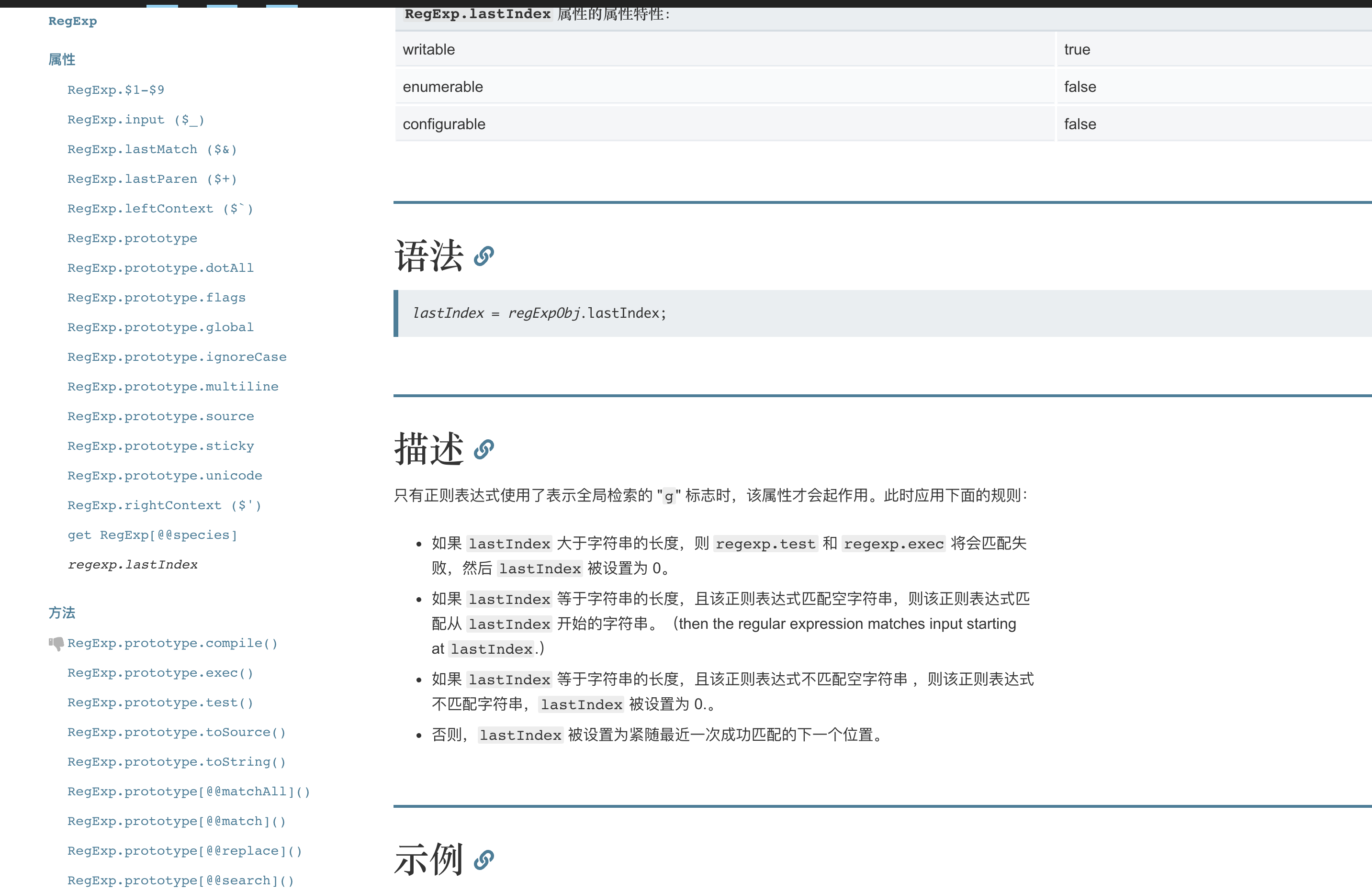
Task: Click deprecated thumbs-down icon by compile()
Action: [56, 644]
